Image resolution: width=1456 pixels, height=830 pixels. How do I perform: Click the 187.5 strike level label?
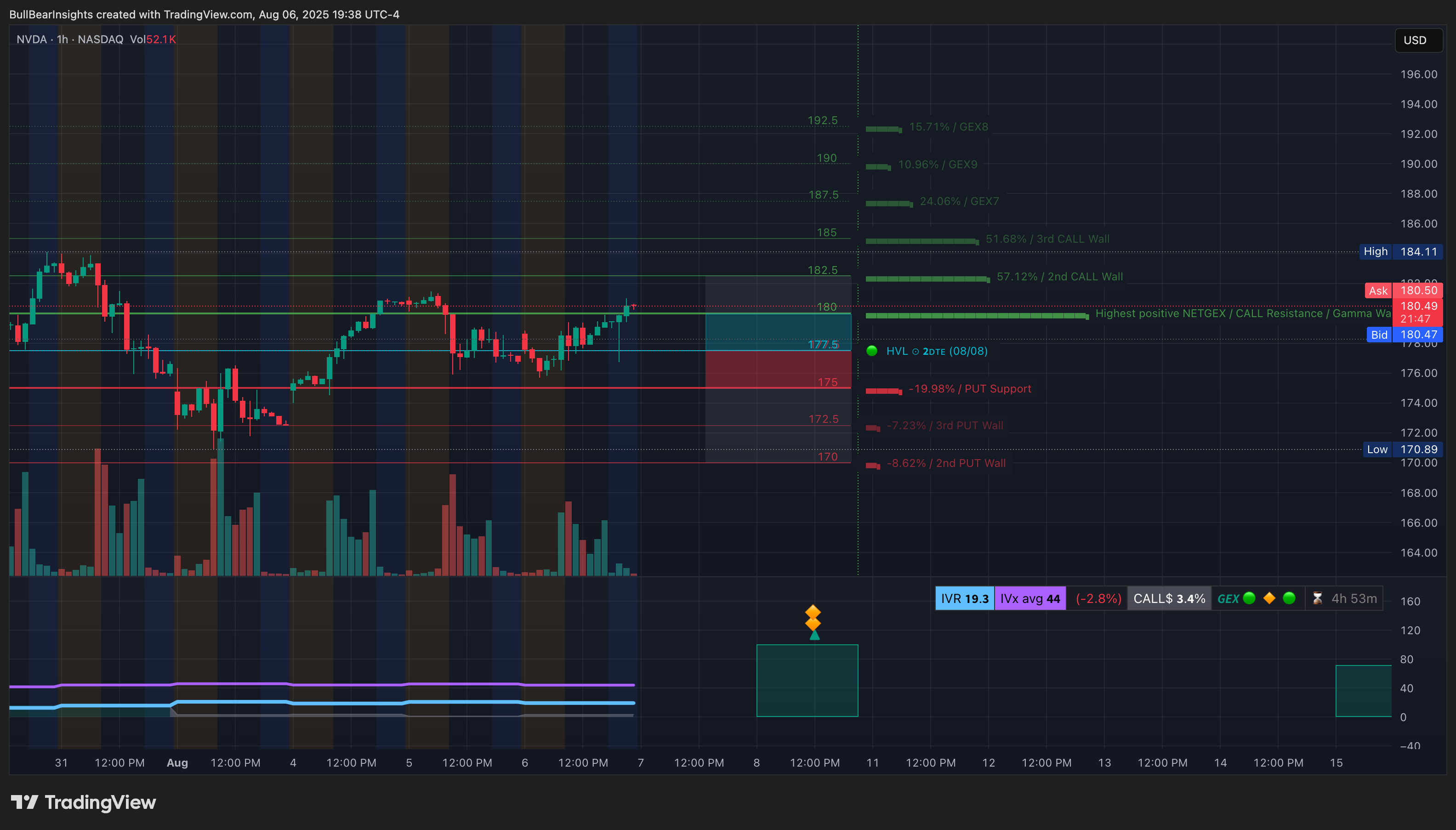[x=823, y=195]
